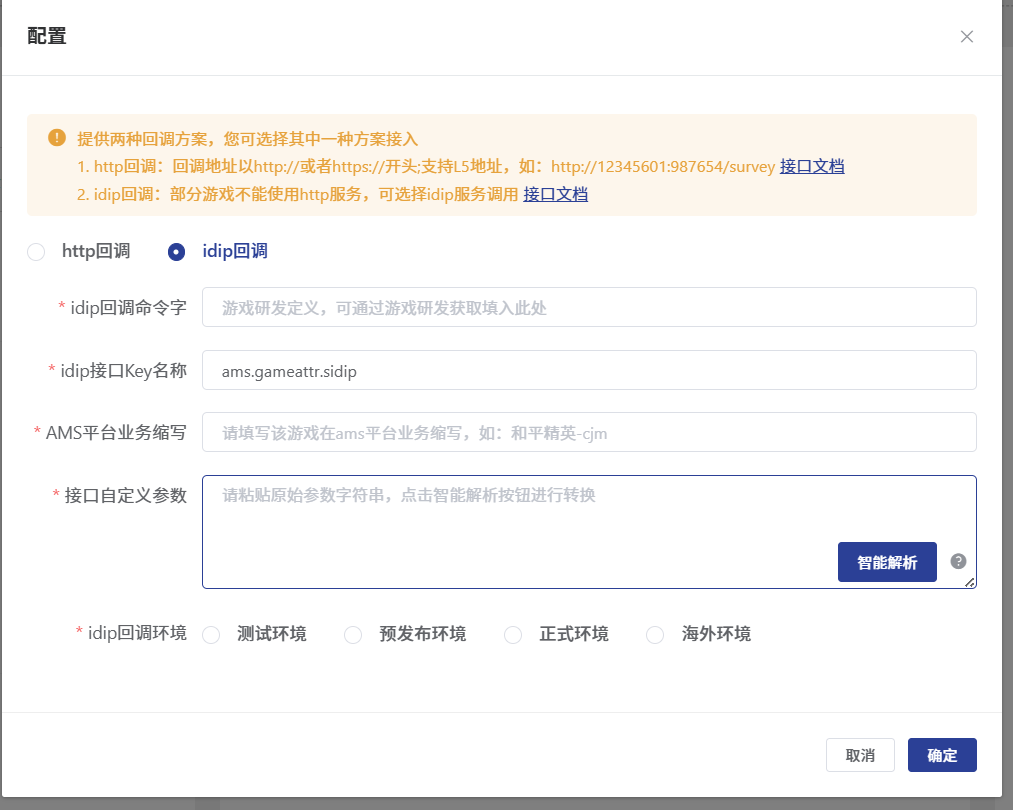Close the 配置 dialog with the X icon
This screenshot has height=810, width=1013.
966,37
